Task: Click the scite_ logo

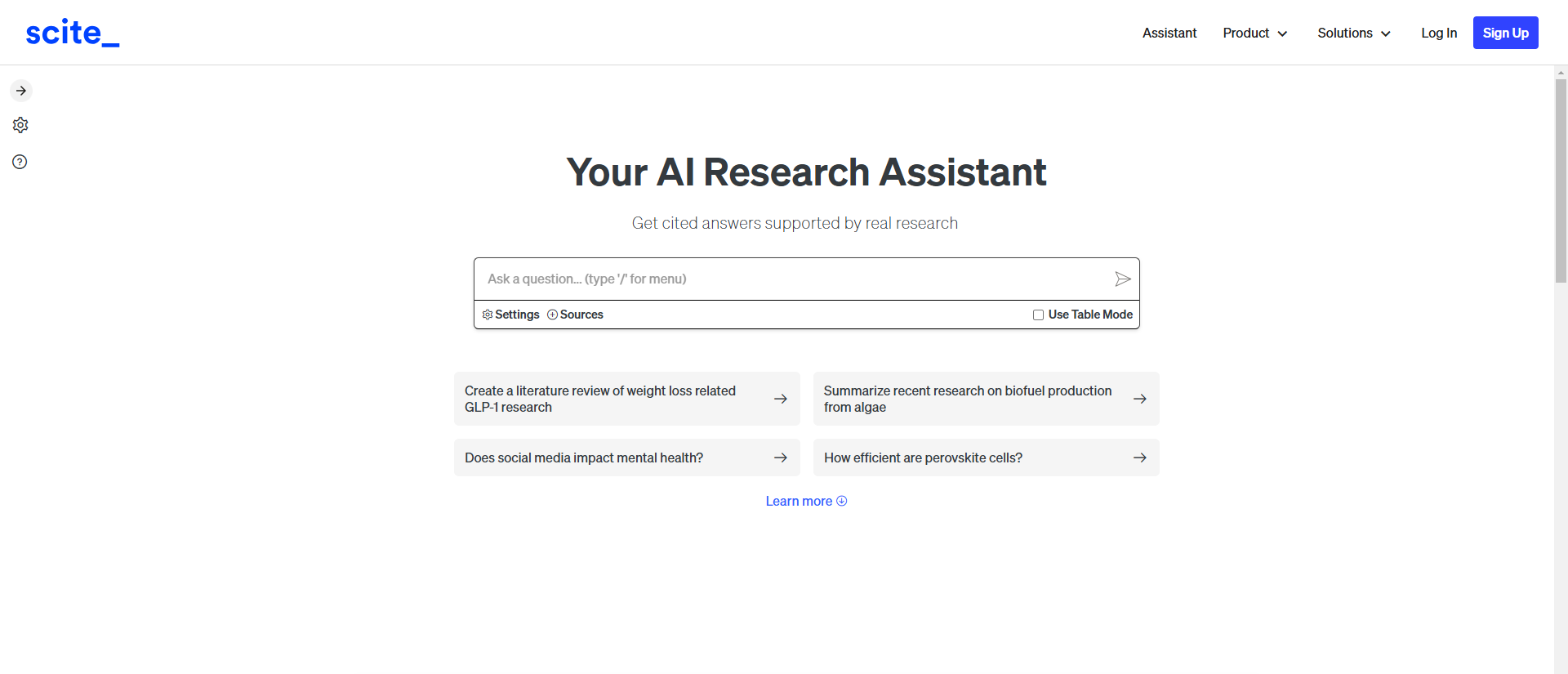Action: tap(72, 32)
